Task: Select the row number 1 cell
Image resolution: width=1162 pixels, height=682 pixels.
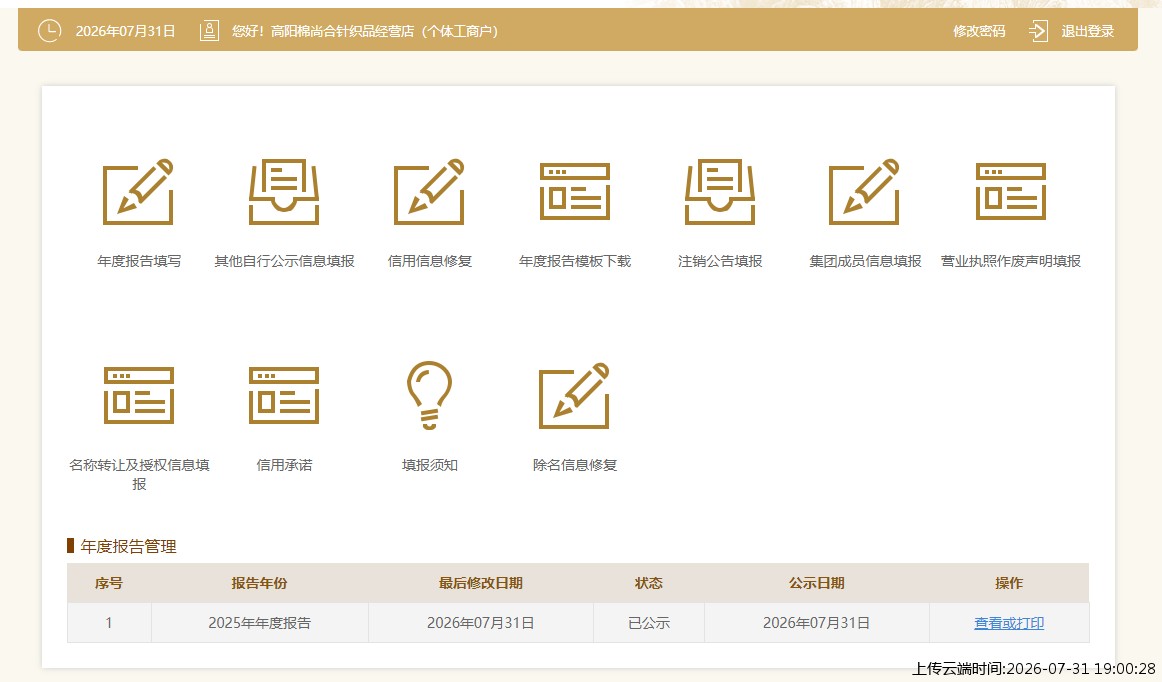Action: coord(109,623)
